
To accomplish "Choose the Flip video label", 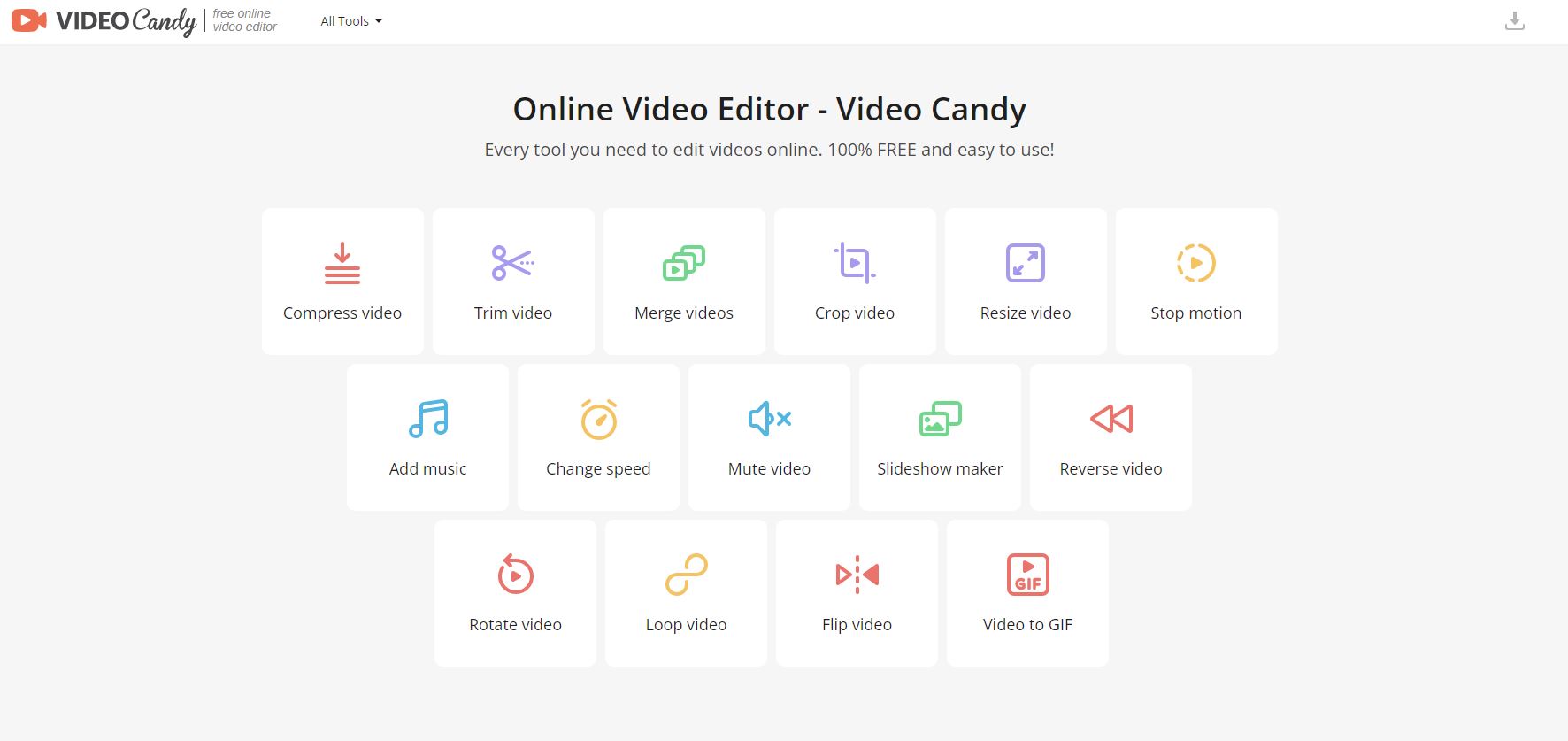I will (857, 625).
